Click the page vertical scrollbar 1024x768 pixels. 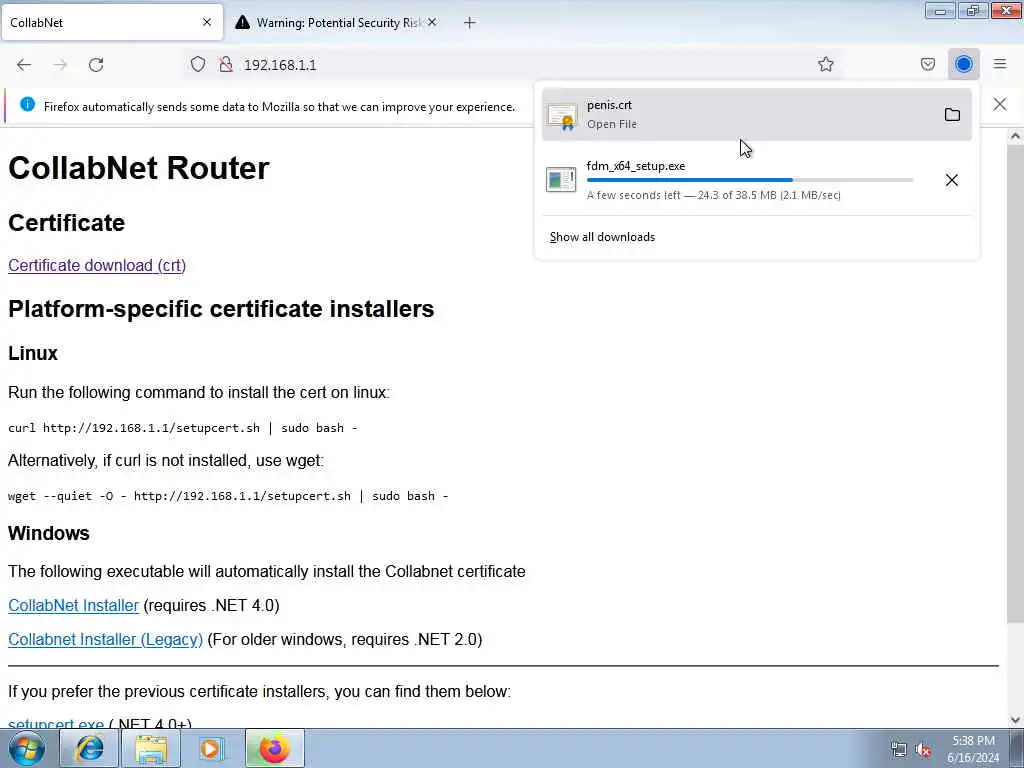click(x=1015, y=383)
